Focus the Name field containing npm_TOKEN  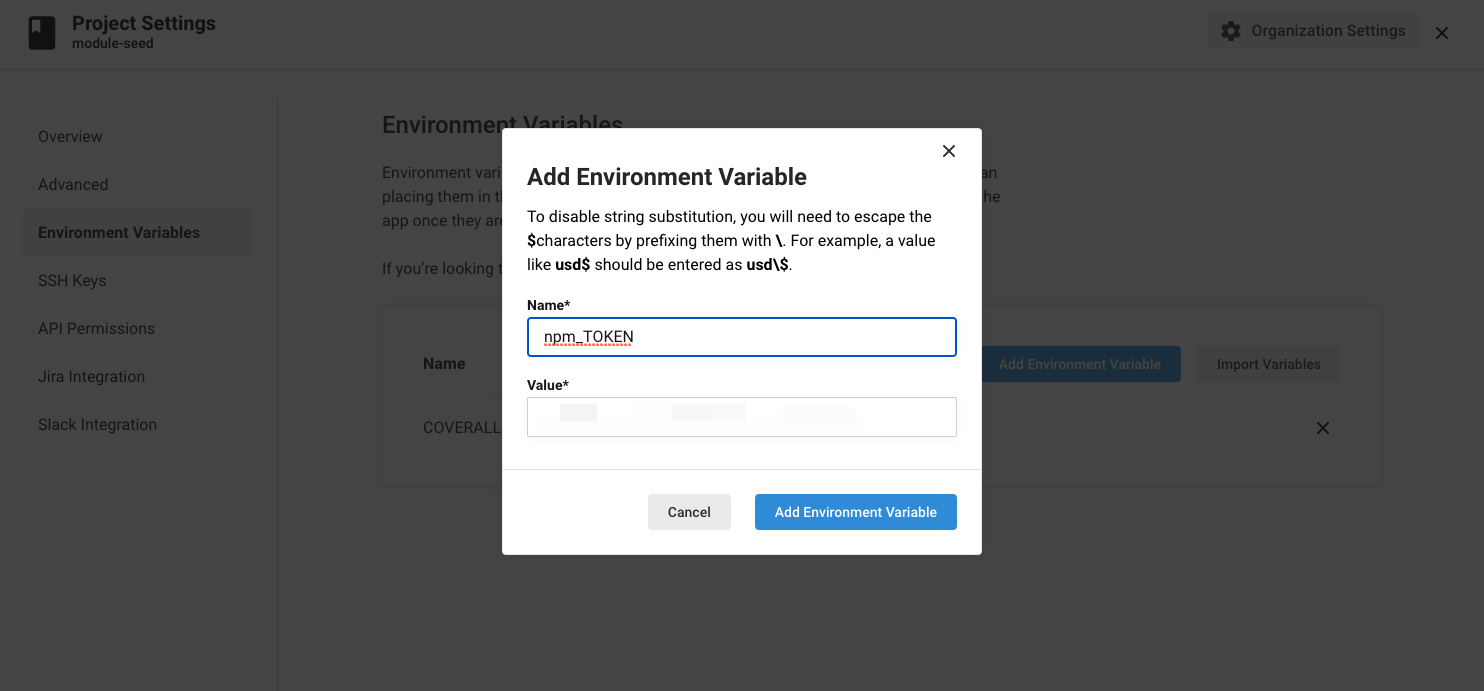click(x=741, y=337)
